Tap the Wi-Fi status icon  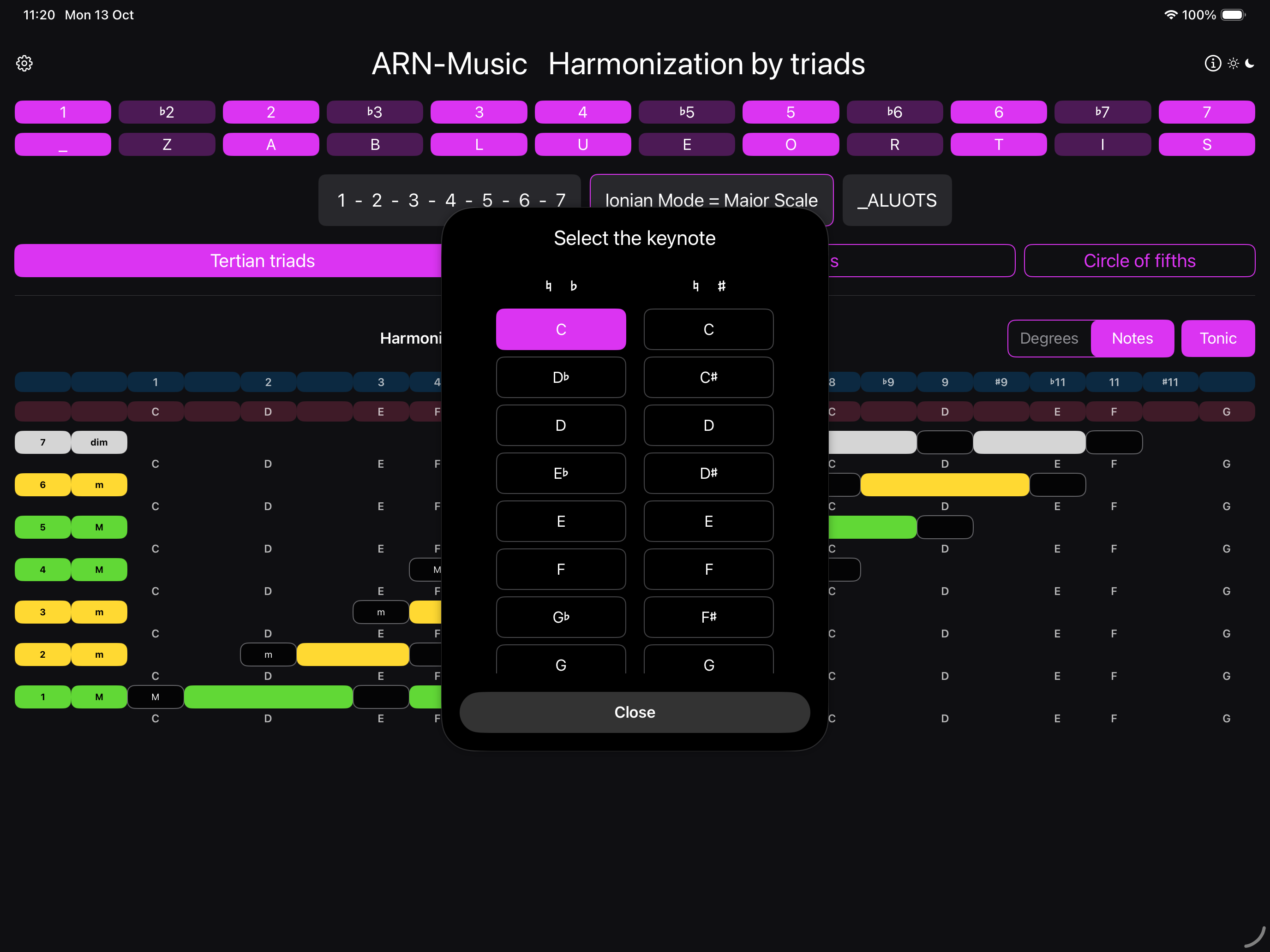[1170, 15]
